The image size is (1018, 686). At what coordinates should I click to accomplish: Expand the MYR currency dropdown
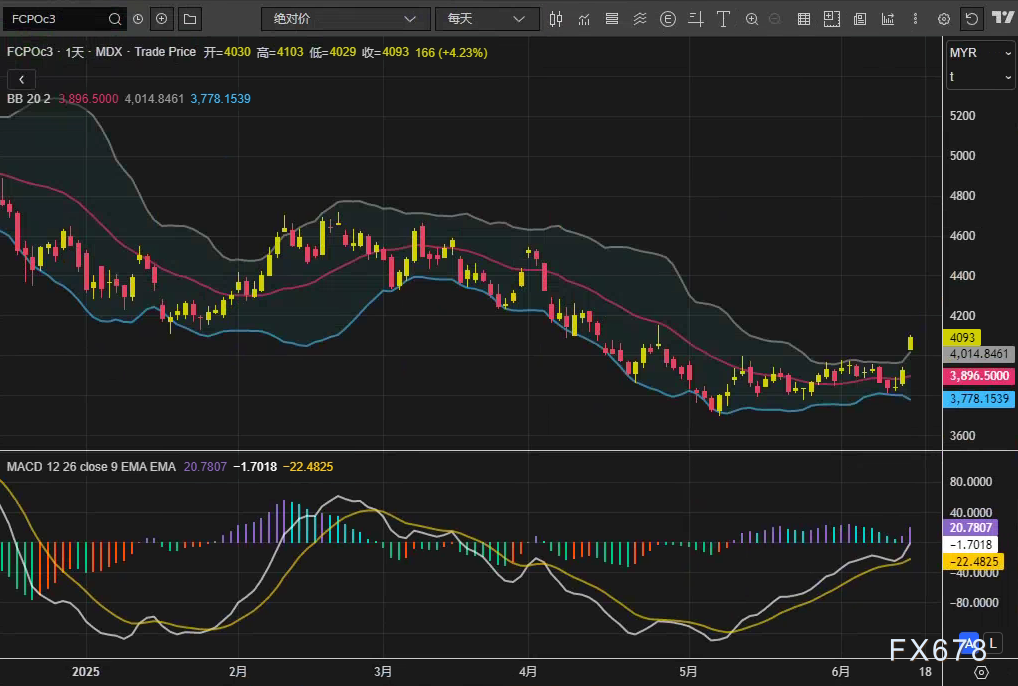click(x=980, y=52)
